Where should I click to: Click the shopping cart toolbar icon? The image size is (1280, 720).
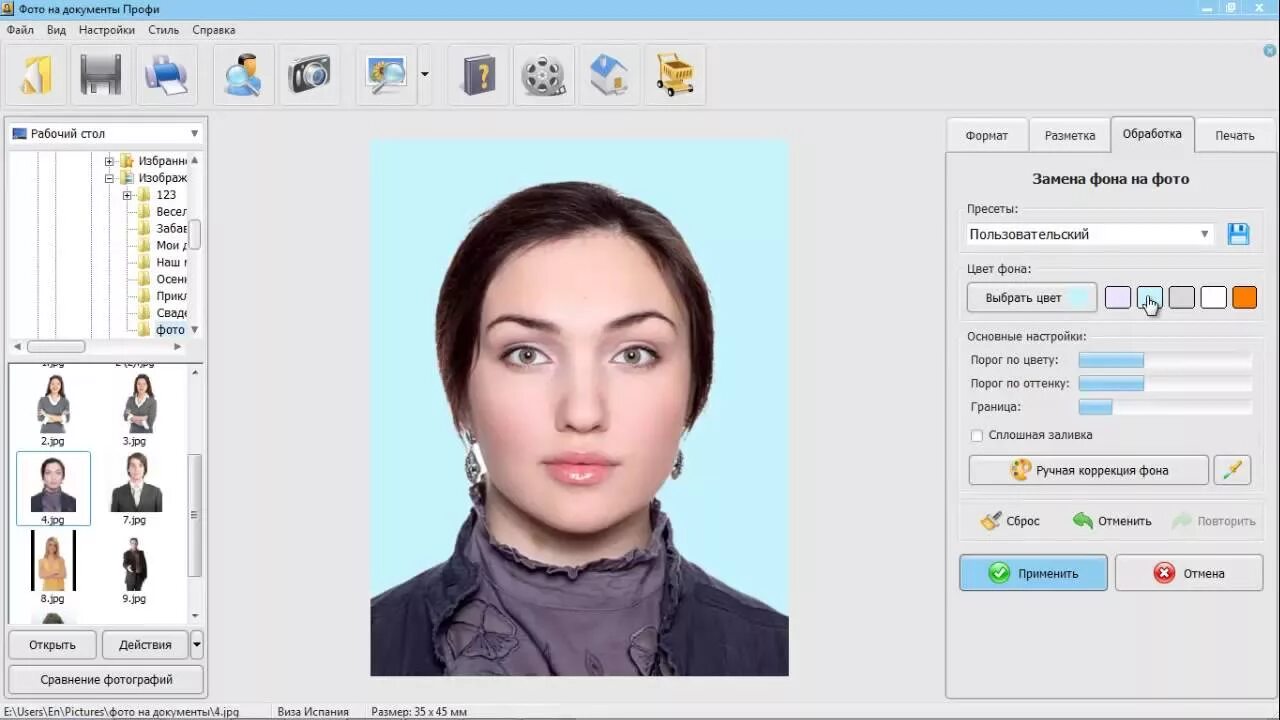click(675, 75)
